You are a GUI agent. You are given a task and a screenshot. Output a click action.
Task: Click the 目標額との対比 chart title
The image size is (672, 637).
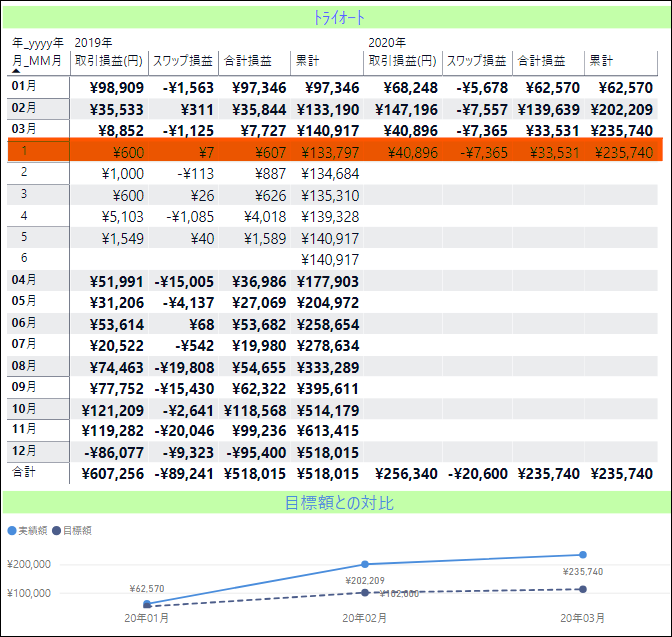pyautogui.click(x=337, y=503)
